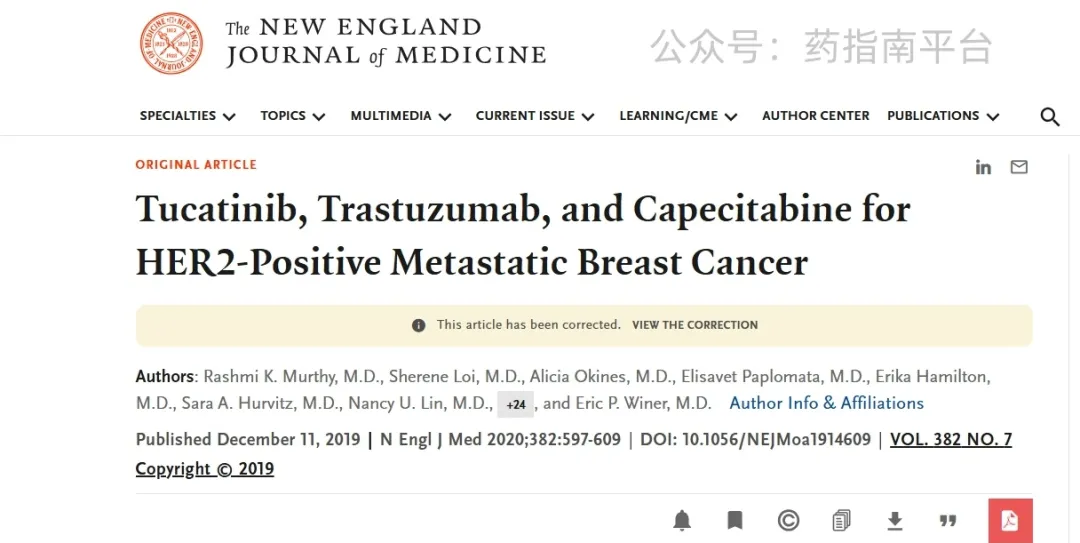The width and height of the screenshot is (1080, 543).
Task: Open permissions via copyright circle icon
Action: coord(788,520)
